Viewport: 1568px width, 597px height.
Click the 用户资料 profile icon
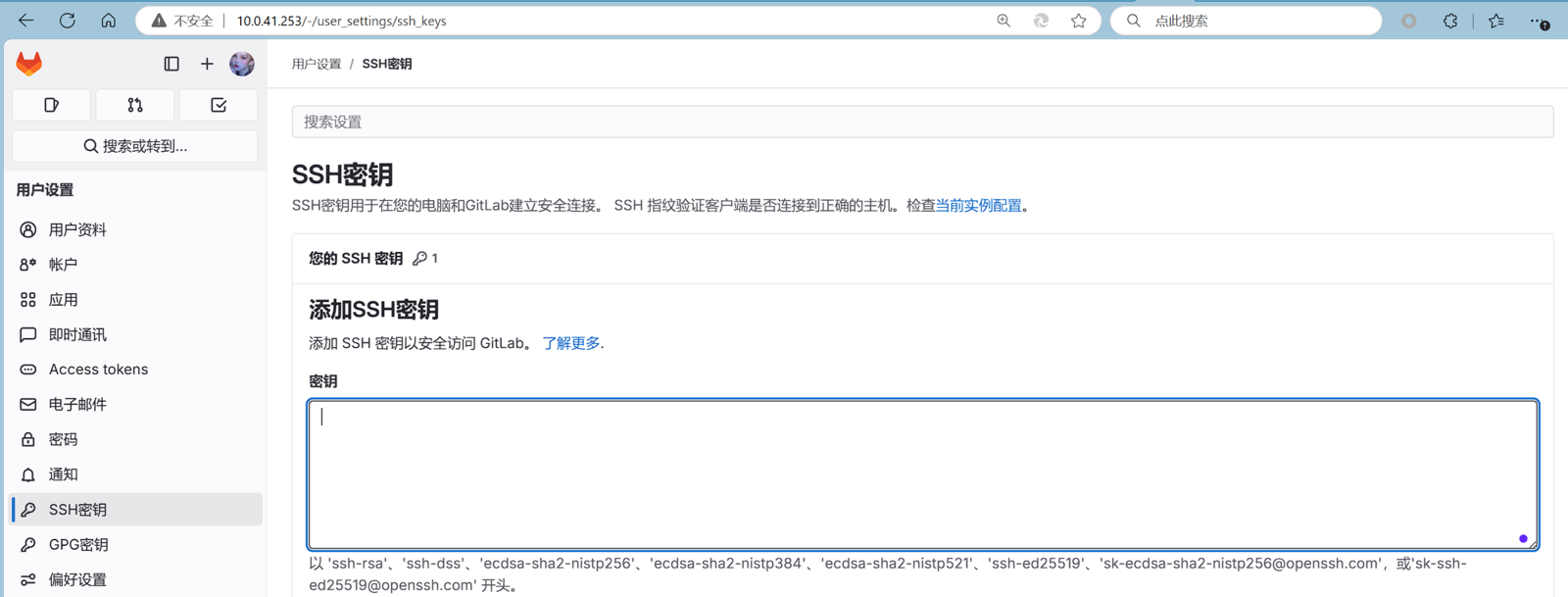click(28, 229)
